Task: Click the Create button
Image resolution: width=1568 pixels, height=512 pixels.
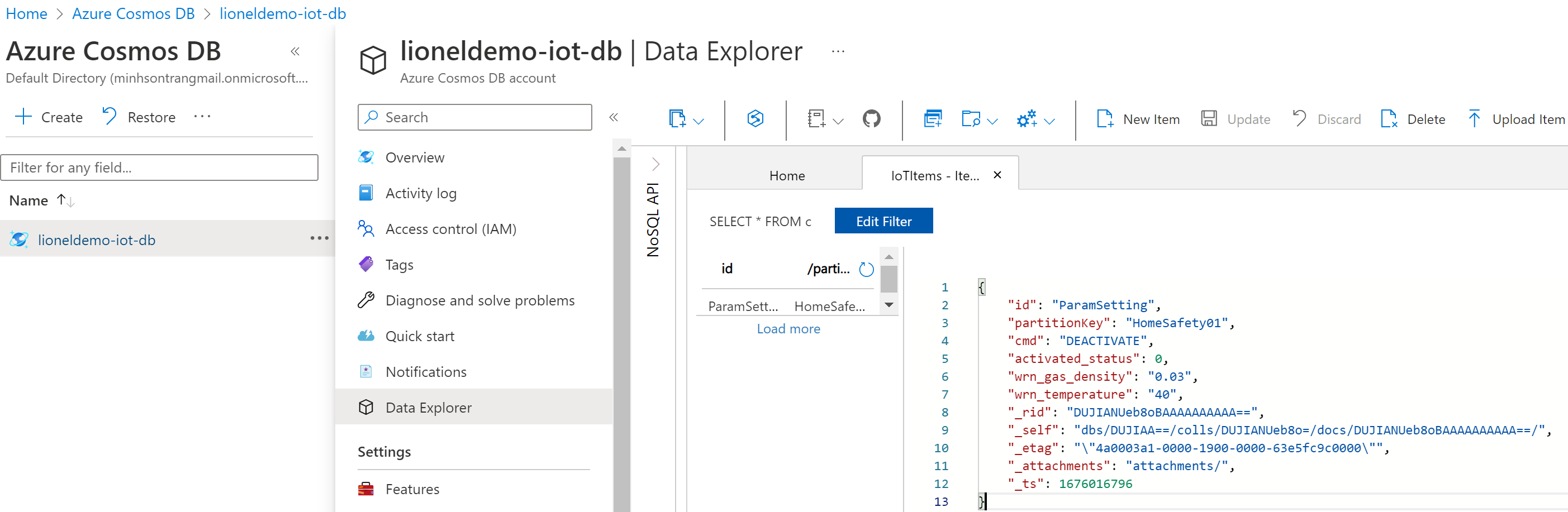Action: (x=49, y=117)
